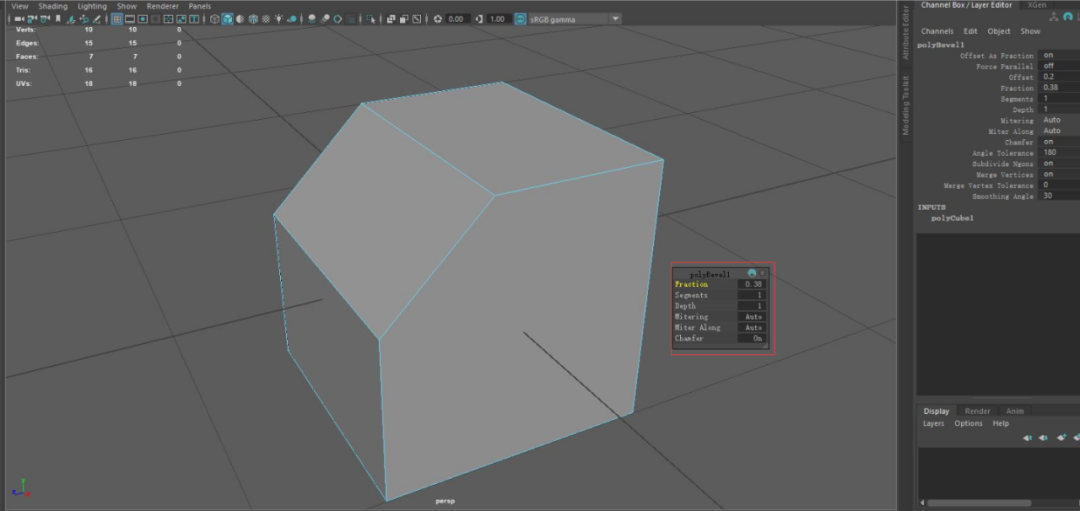This screenshot has height=511, width=1080.
Task: Switch viewport to Wireframe cube icon
Action: (x=215, y=19)
